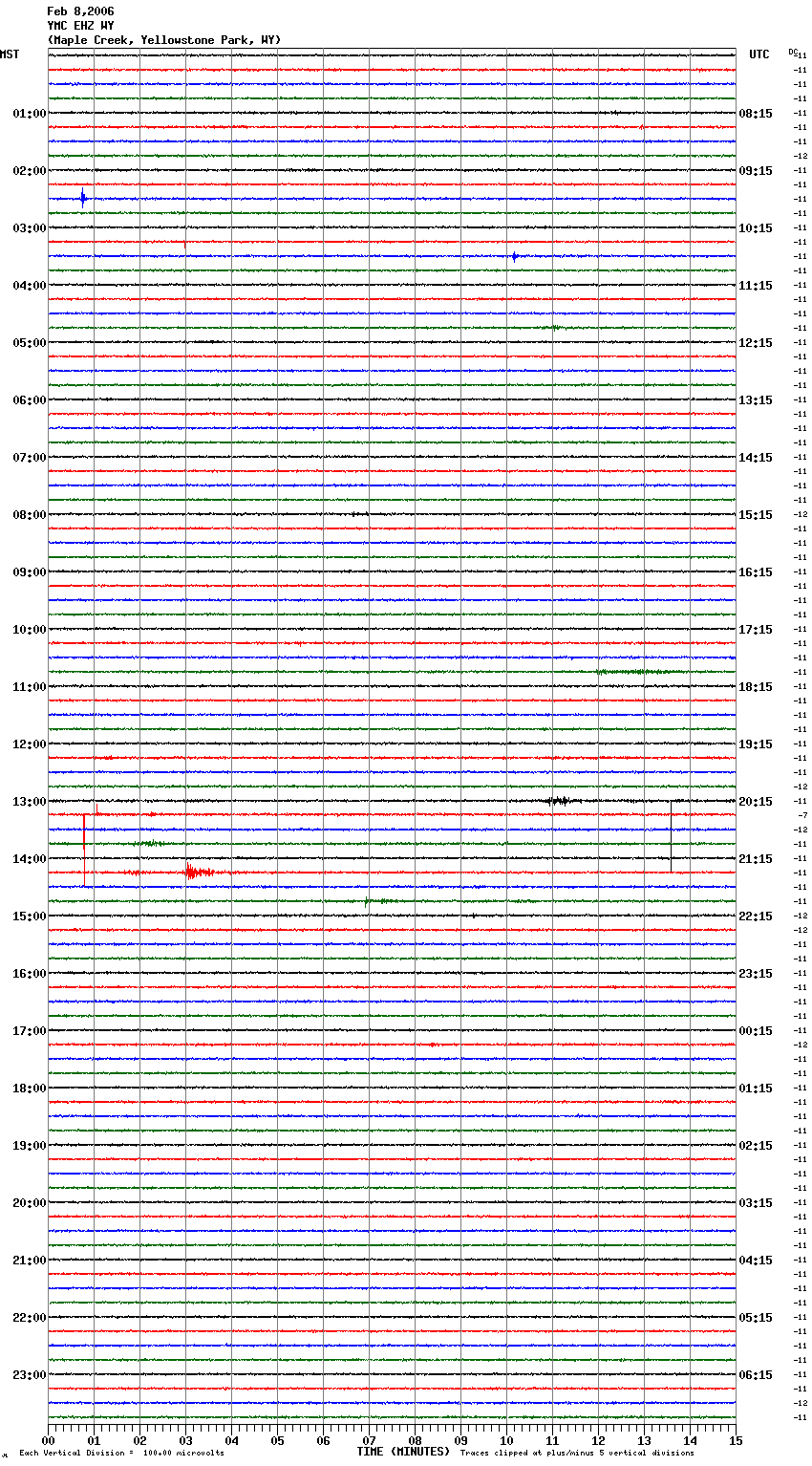Image resolution: width=812 pixels, height=1466 pixels.
Task: Click the 14:15 UTC time label
Action: point(756,458)
